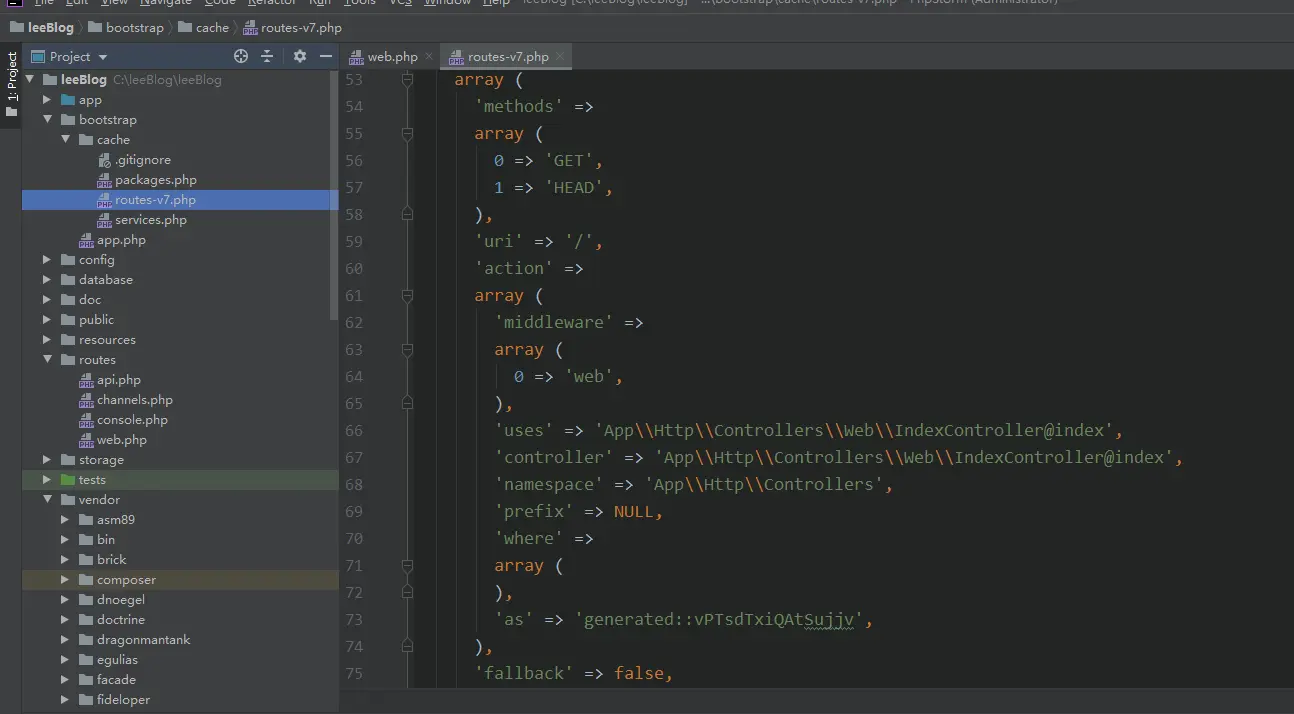Select packages.php file in cache folder
1294x714 pixels.
(x=155, y=180)
